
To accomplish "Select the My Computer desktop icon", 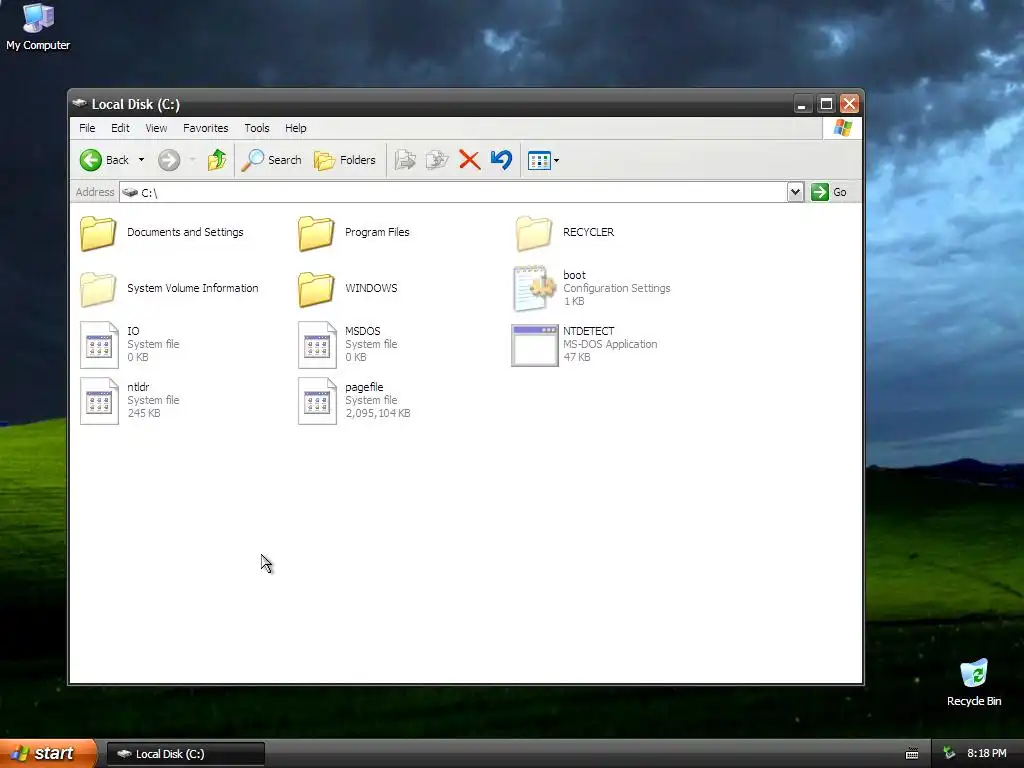I will click(x=38, y=27).
